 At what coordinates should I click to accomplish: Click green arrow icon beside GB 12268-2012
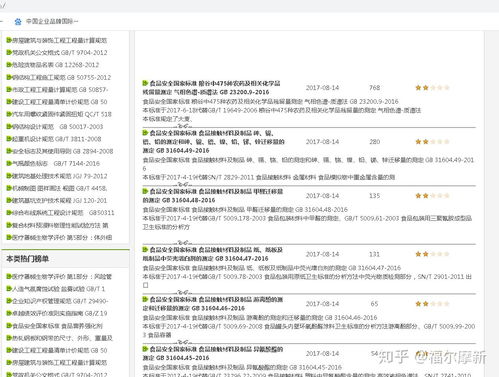(9, 65)
